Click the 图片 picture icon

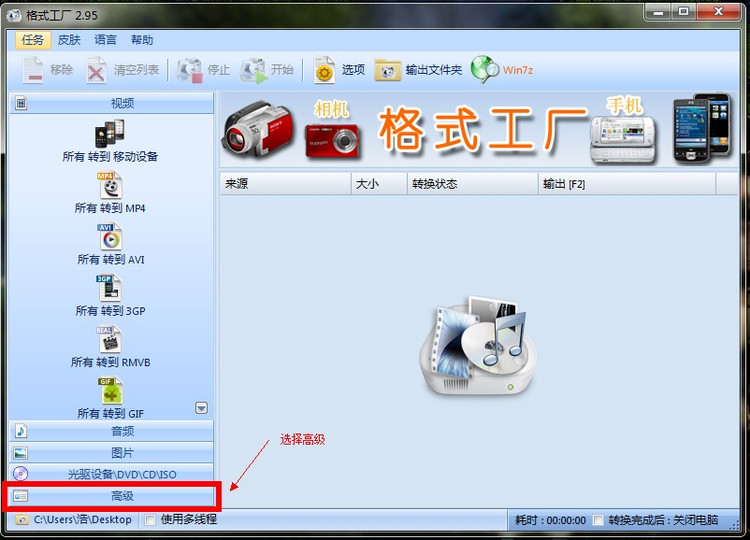tap(21, 453)
